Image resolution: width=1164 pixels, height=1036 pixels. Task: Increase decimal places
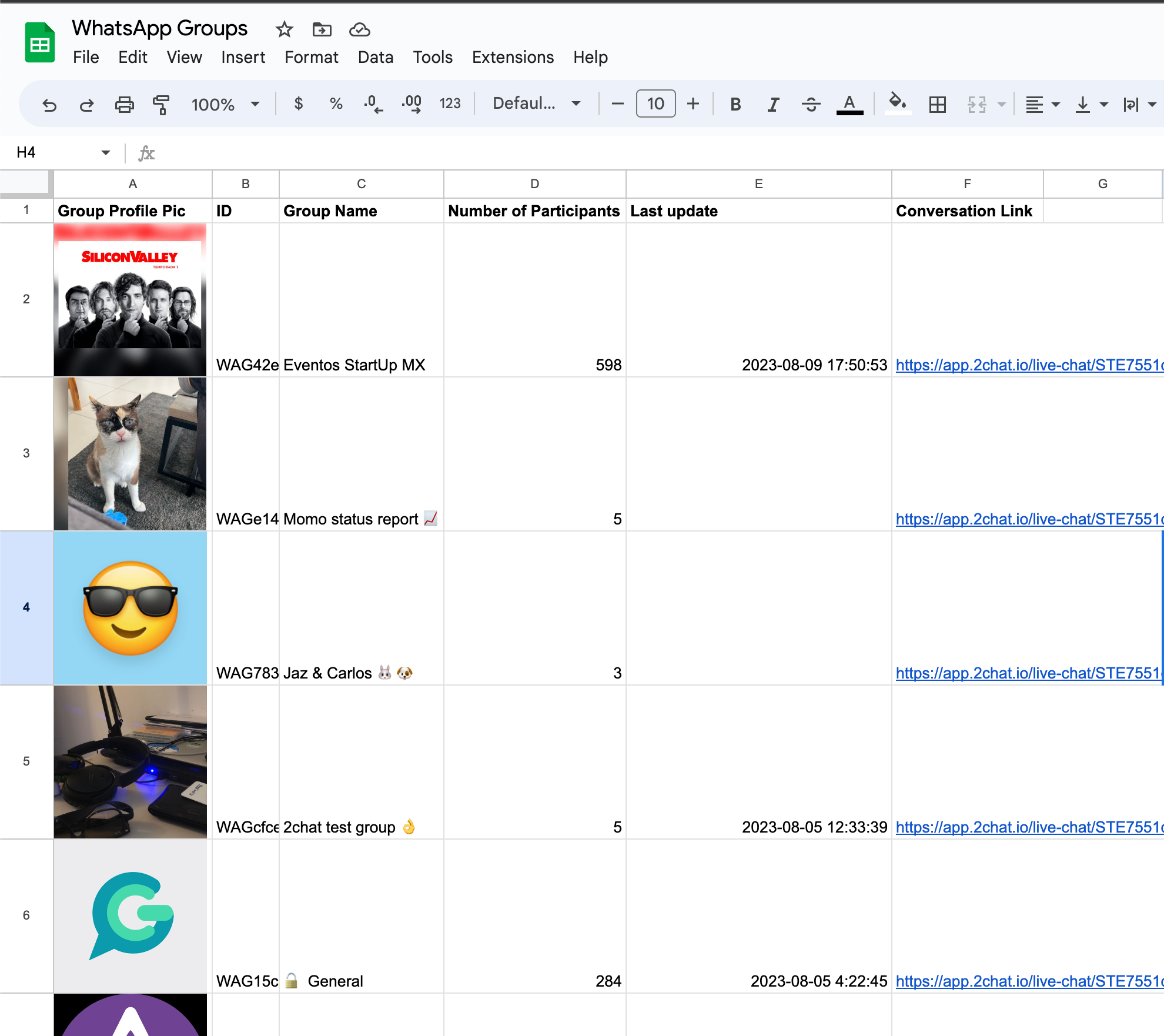(x=412, y=104)
